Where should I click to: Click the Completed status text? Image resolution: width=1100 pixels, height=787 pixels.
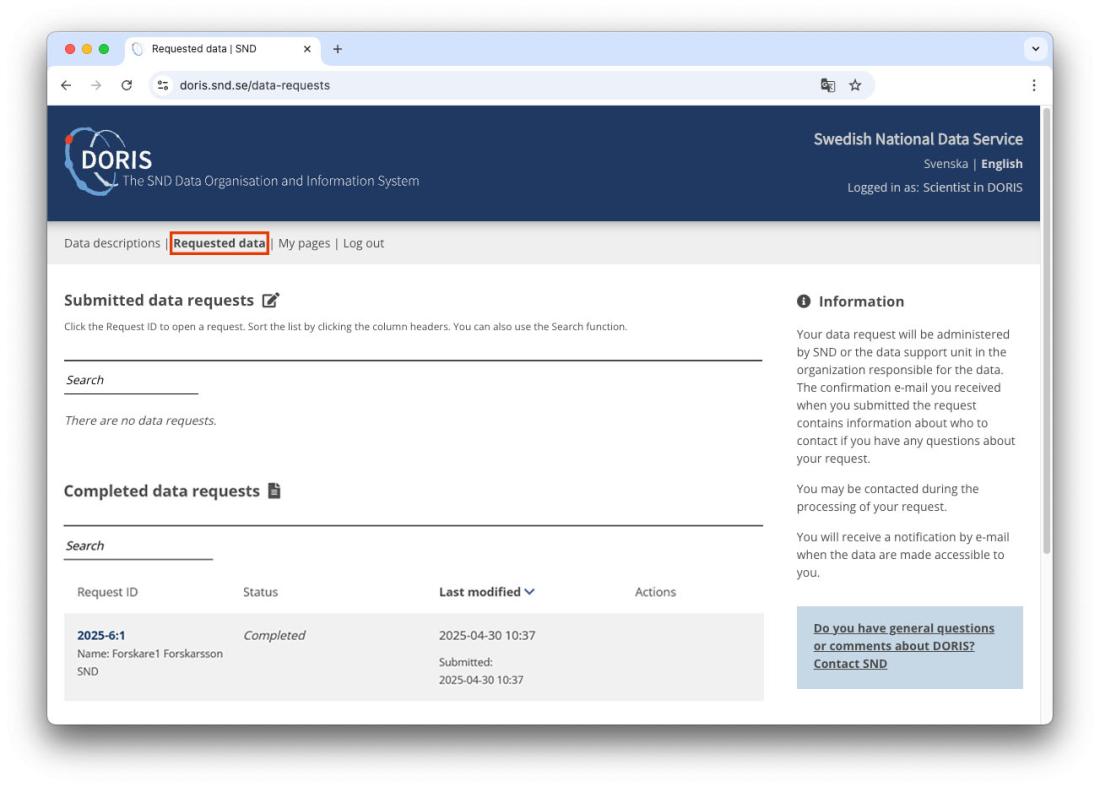pyautogui.click(x=274, y=635)
